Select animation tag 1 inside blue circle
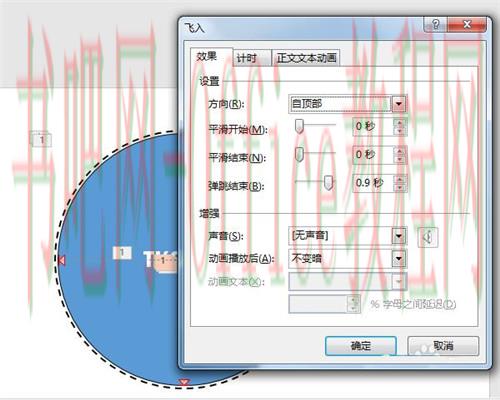 [x=122, y=253]
